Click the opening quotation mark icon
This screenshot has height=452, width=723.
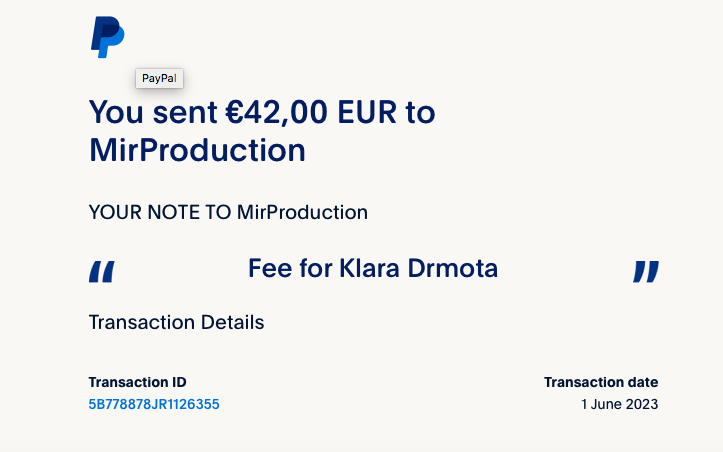[101, 271]
